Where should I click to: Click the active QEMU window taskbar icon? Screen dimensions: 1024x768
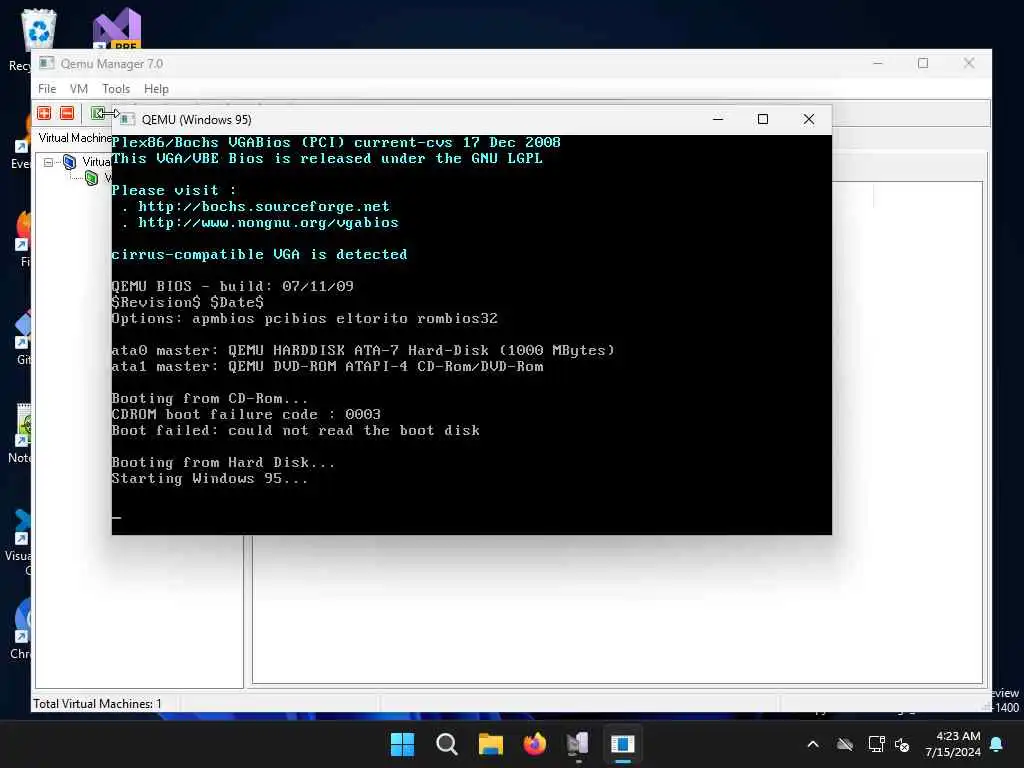[622, 744]
